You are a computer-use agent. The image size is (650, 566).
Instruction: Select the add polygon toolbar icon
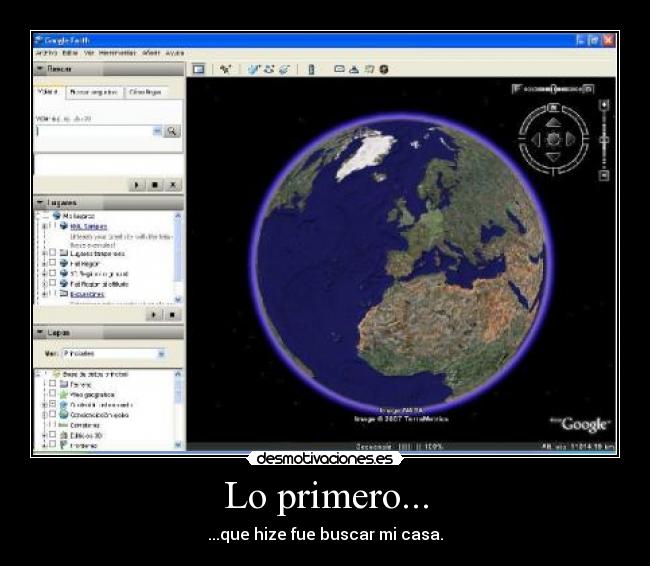(254, 69)
